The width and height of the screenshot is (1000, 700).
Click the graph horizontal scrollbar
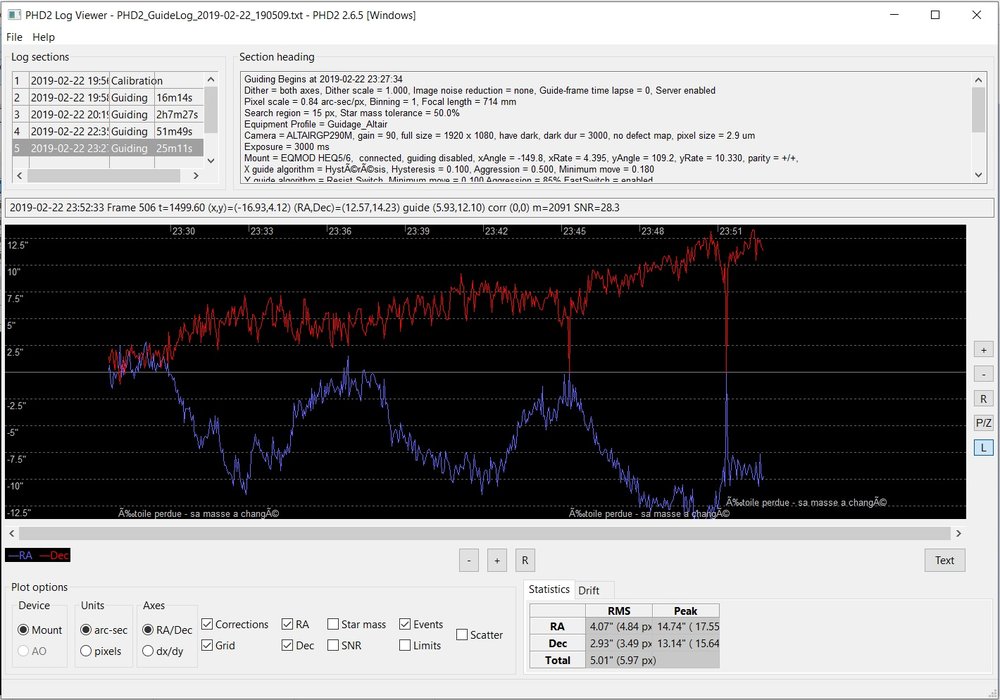pos(485,533)
